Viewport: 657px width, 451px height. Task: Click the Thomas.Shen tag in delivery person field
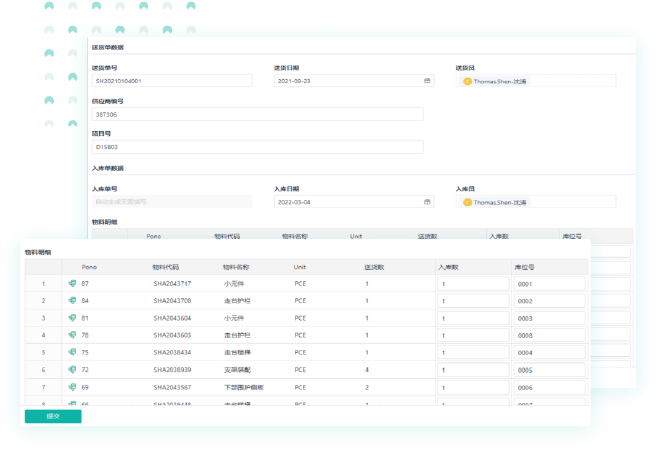point(495,81)
